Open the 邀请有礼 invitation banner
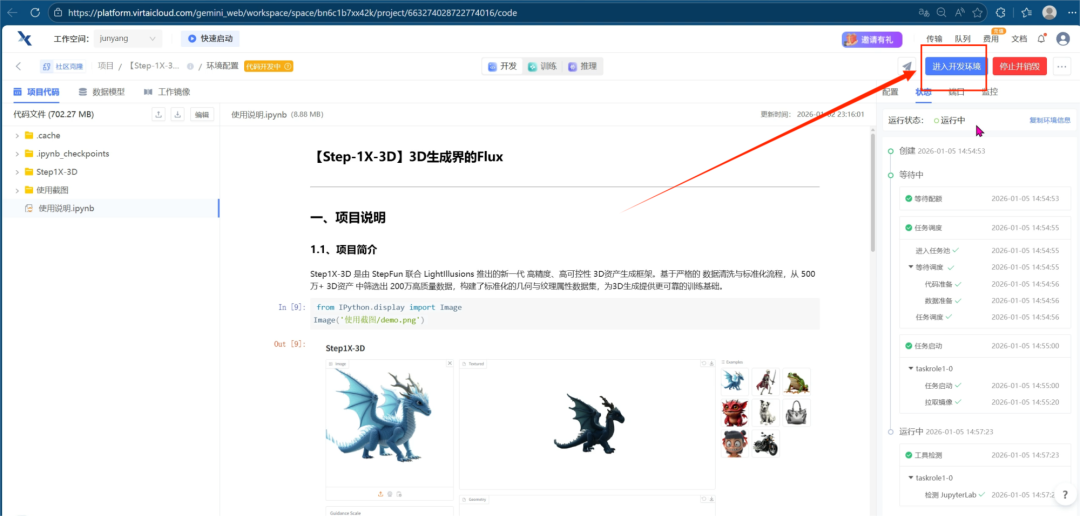 click(872, 39)
